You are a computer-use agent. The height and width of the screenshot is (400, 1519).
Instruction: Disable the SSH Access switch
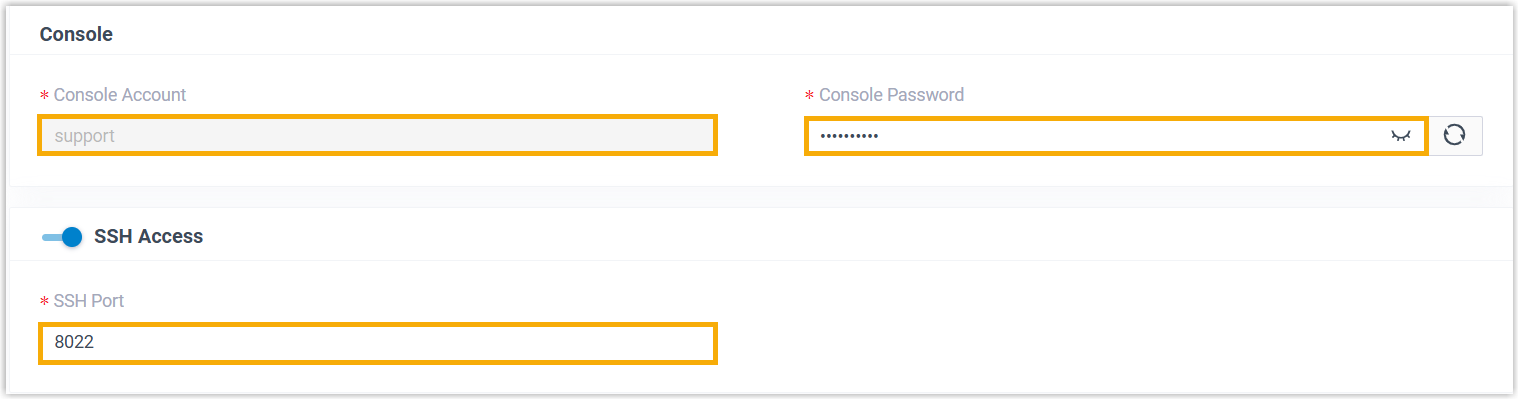(62, 237)
